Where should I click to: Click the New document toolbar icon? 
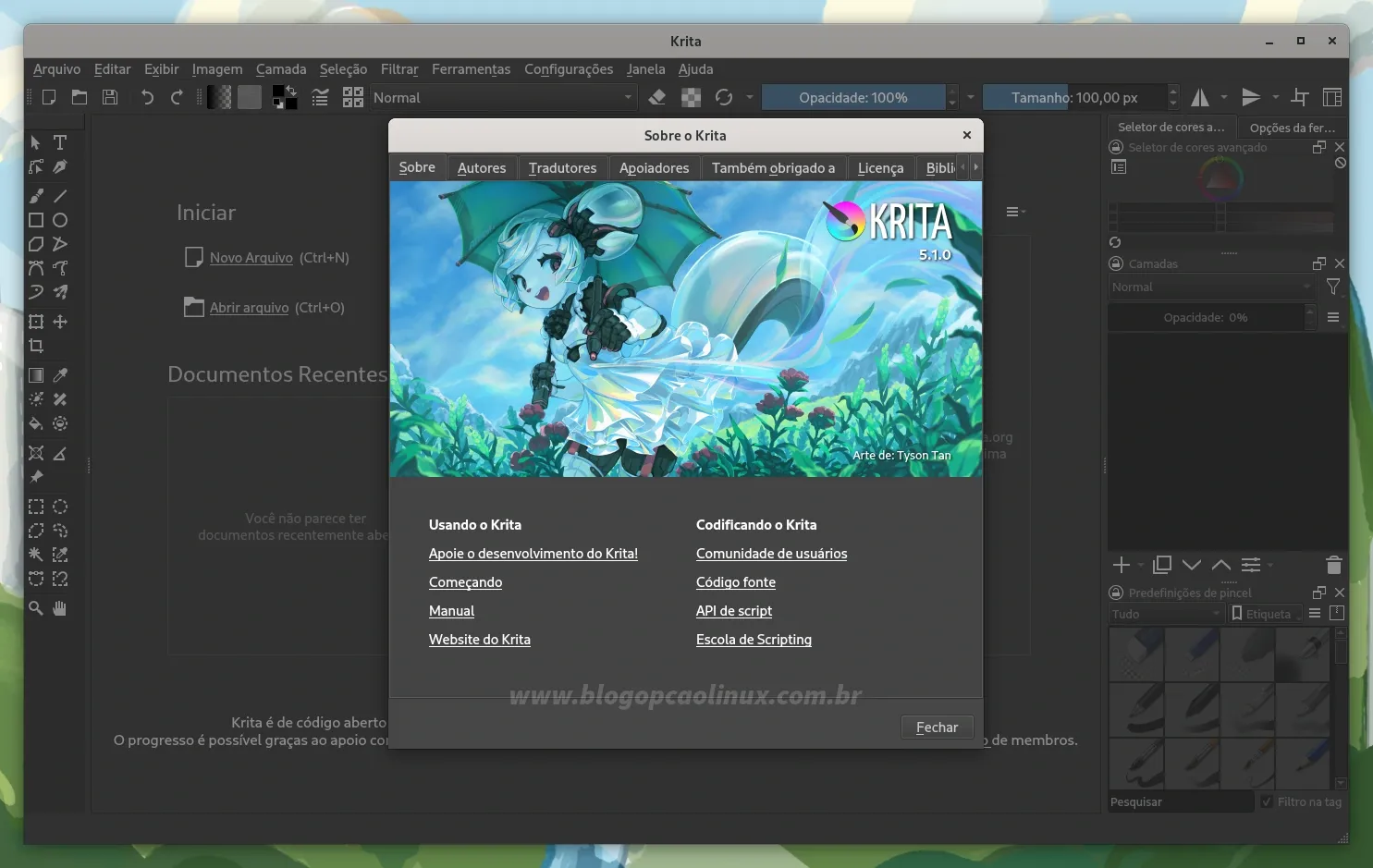[49, 97]
